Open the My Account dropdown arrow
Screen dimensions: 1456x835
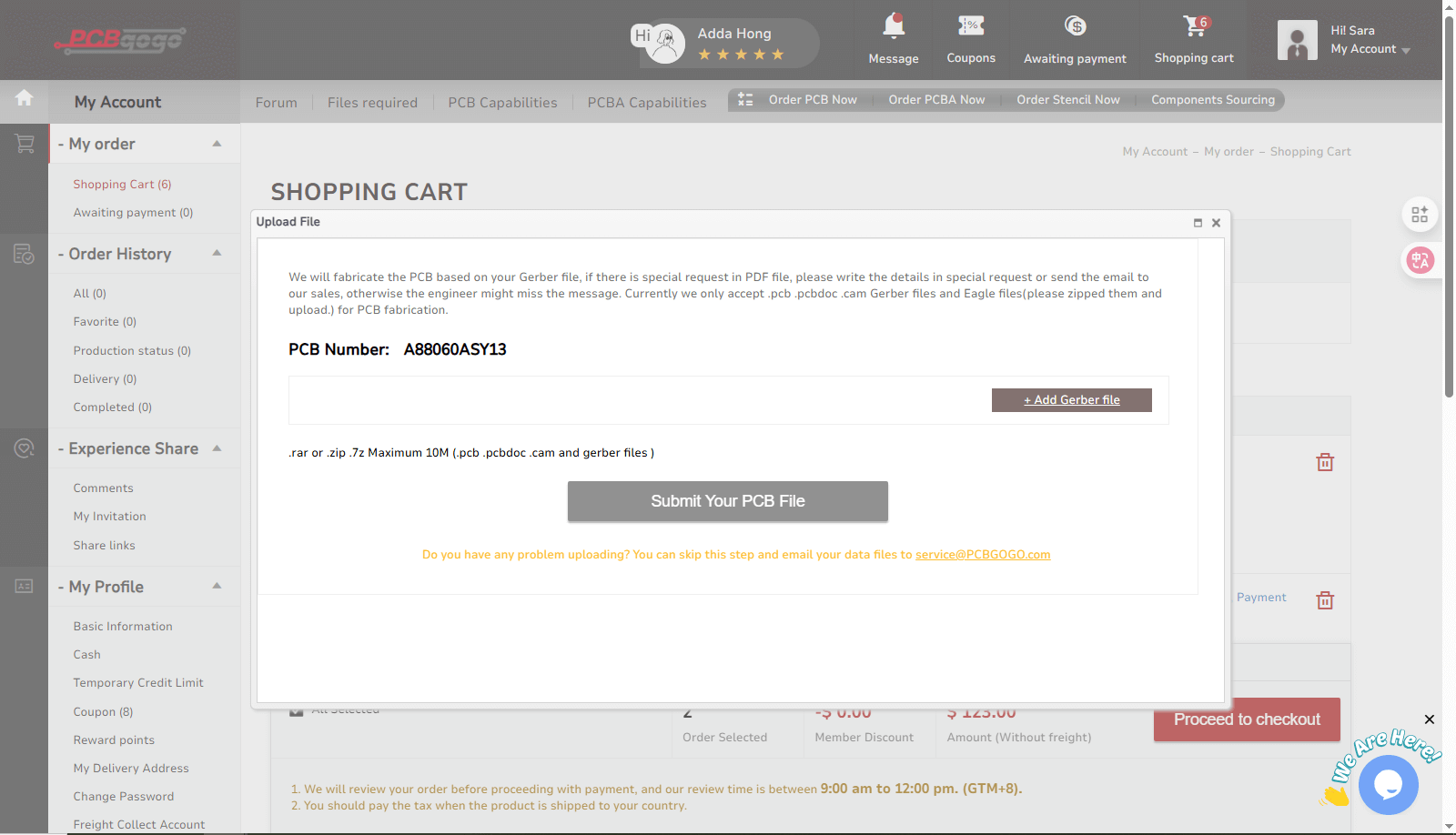pyautogui.click(x=1406, y=51)
